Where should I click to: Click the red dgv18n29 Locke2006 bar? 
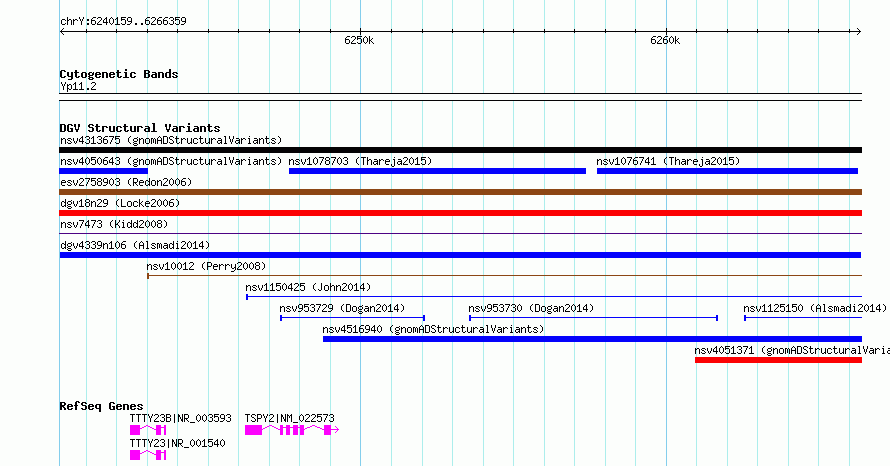[460, 213]
